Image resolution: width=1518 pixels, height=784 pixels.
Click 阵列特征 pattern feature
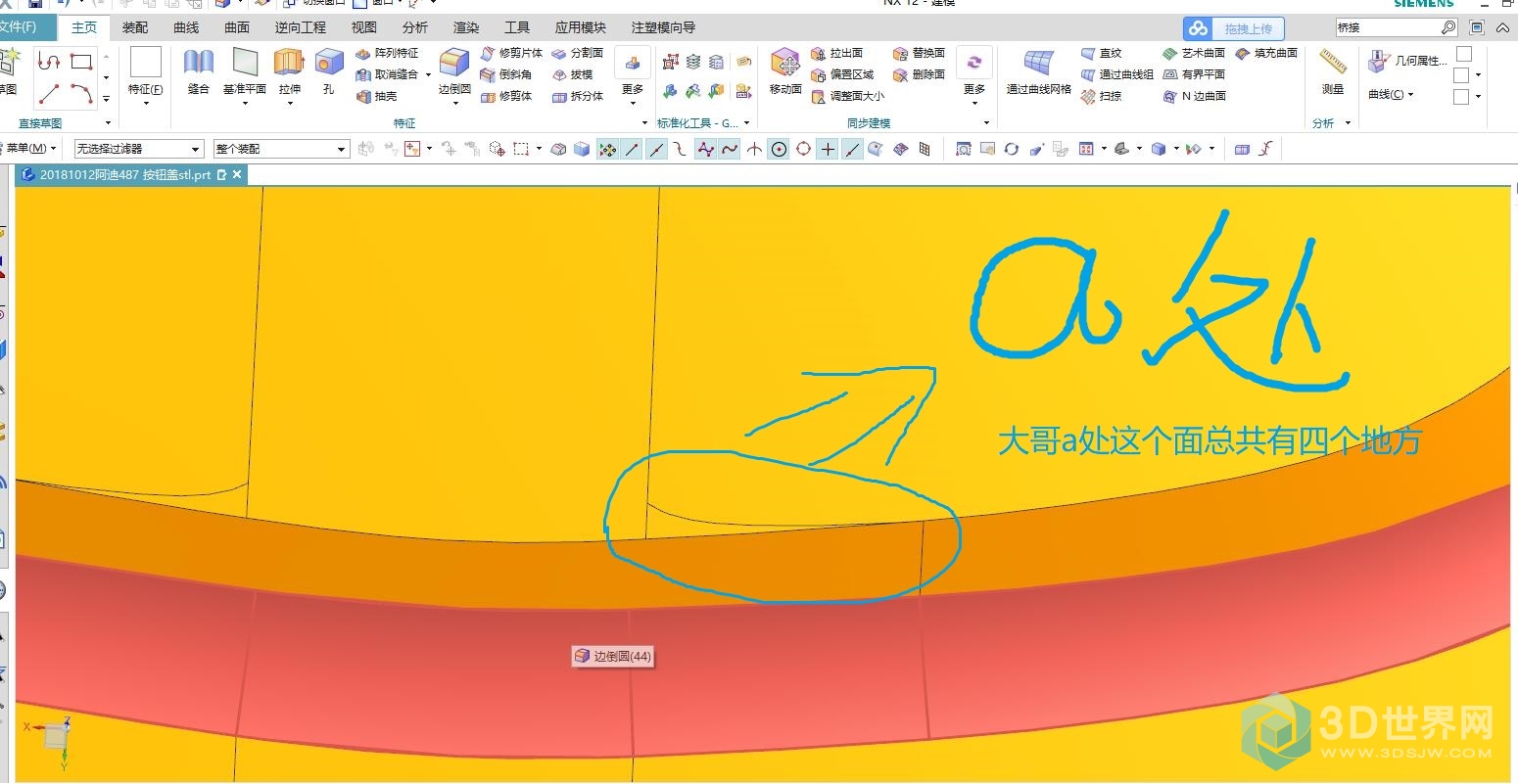(x=388, y=53)
